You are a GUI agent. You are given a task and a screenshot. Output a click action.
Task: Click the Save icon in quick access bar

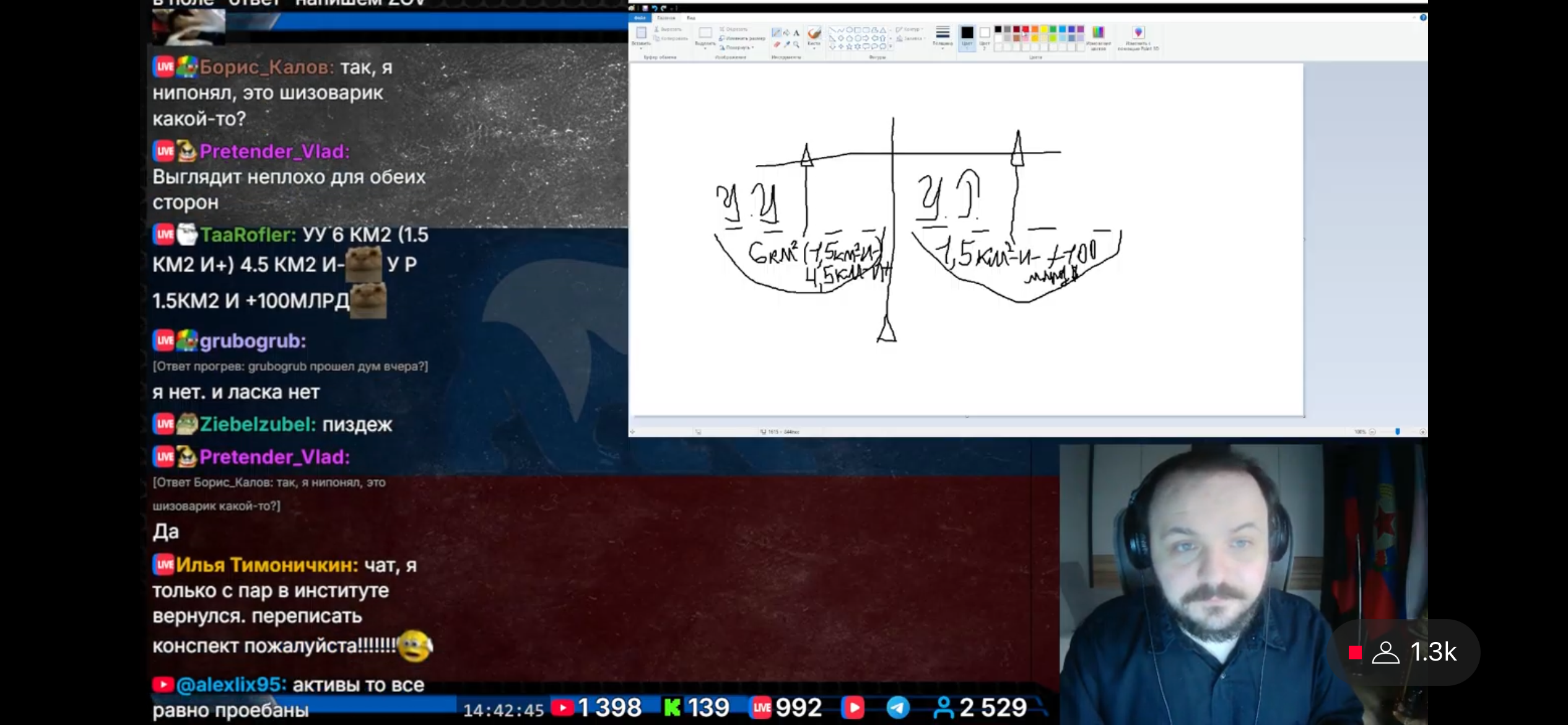(x=645, y=8)
